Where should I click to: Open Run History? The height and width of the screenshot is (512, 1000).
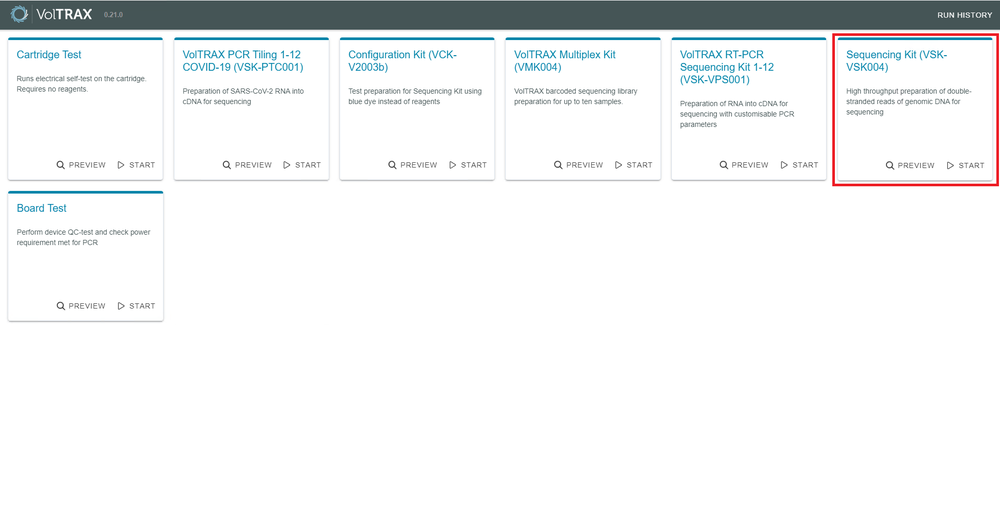click(964, 15)
